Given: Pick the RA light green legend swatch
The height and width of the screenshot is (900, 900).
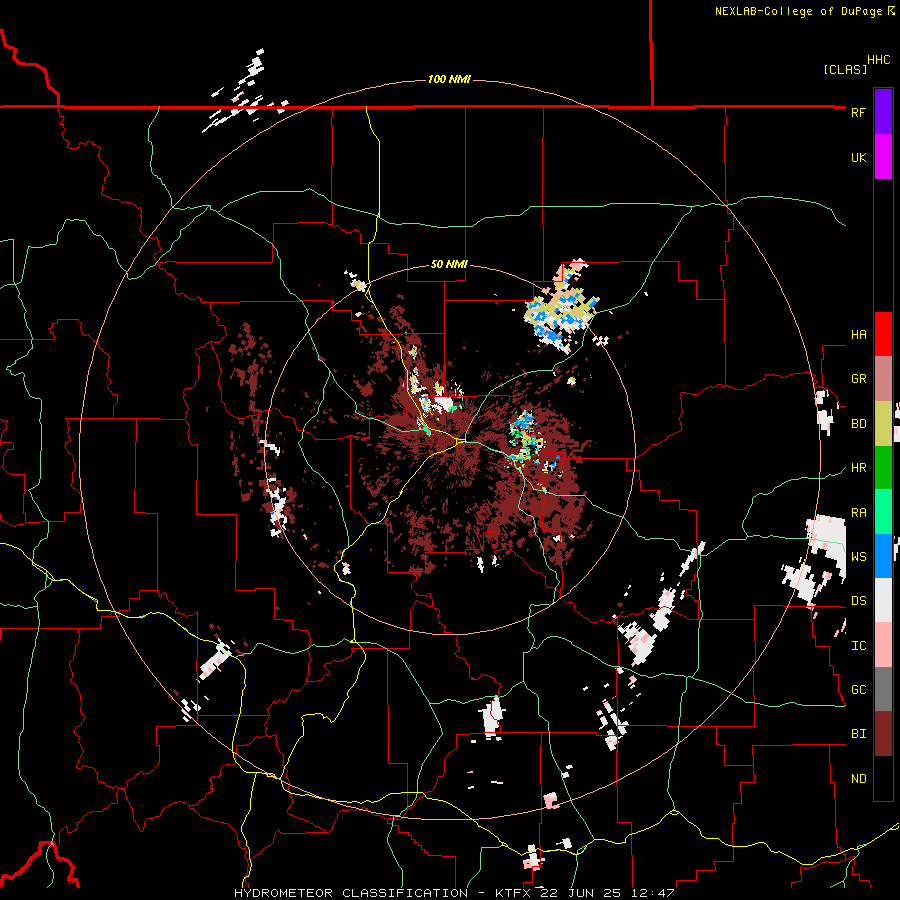Looking at the screenshot, I should 883,512.
